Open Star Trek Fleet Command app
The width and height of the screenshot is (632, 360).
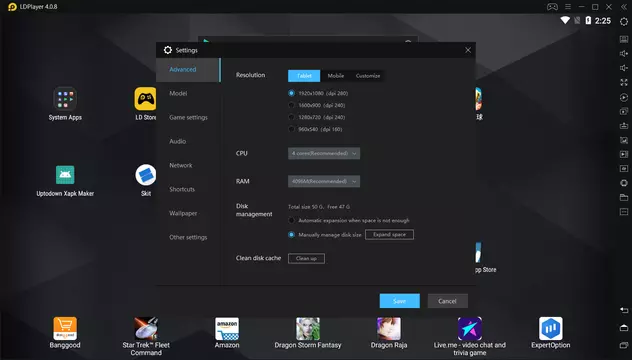coord(146,329)
